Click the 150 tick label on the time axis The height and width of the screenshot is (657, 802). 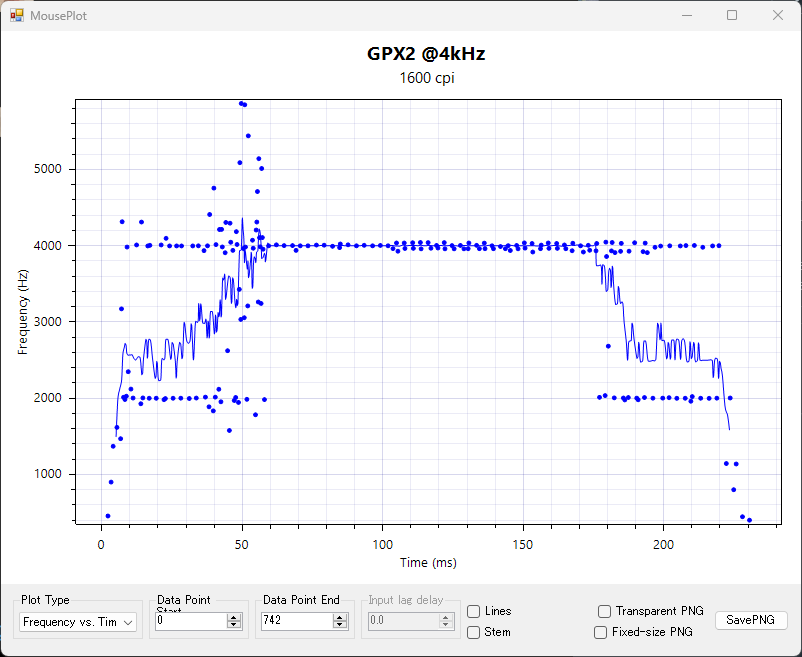(523, 545)
